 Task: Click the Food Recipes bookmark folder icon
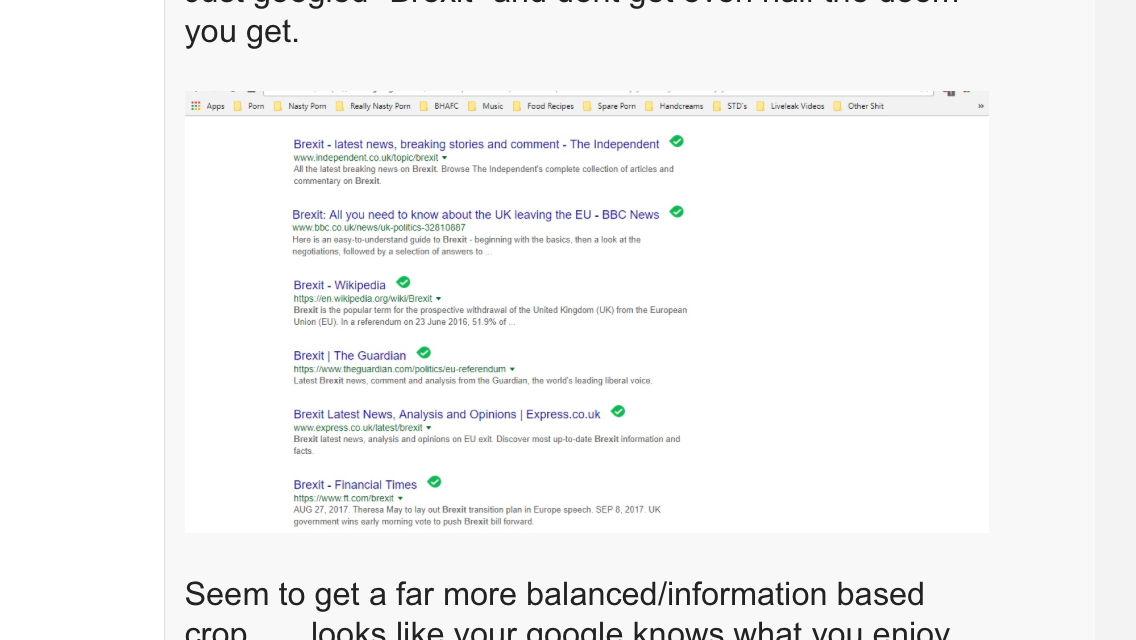tap(517, 107)
